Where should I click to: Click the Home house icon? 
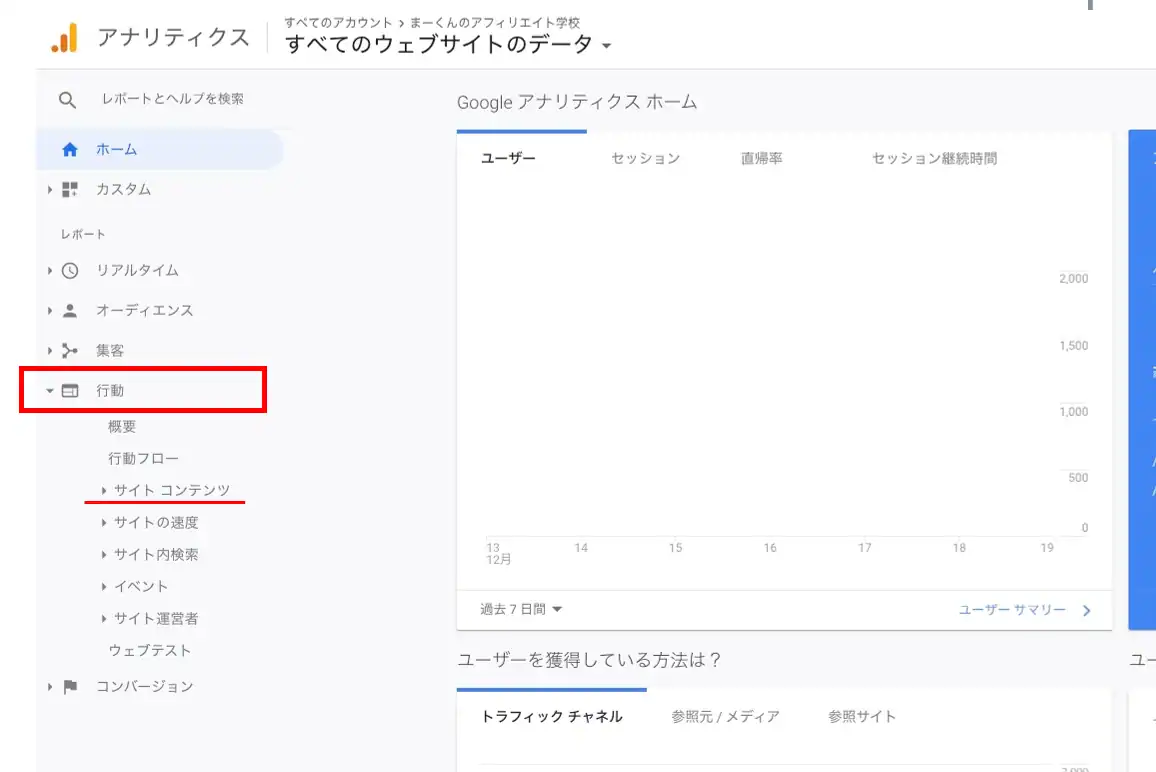click(x=70, y=150)
